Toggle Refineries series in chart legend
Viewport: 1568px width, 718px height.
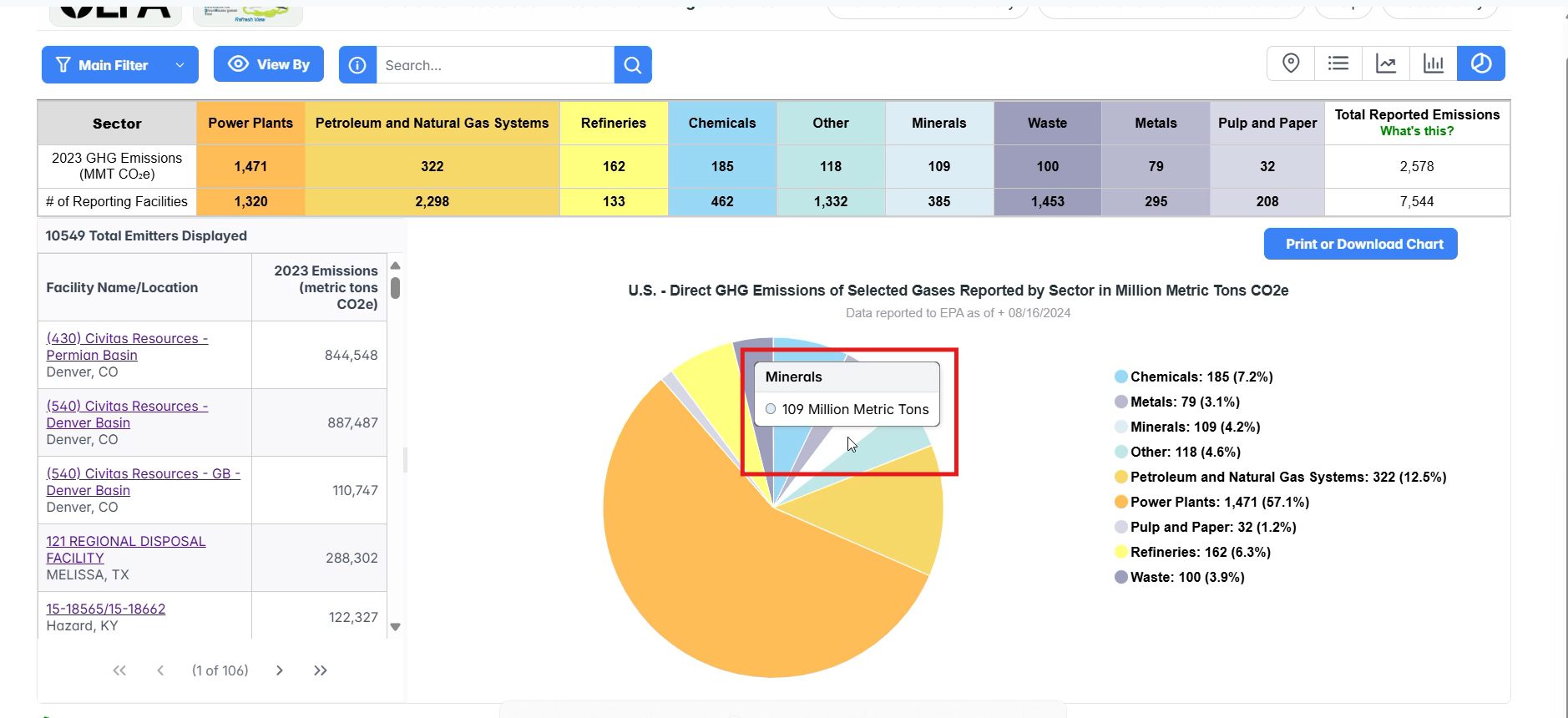pyautogui.click(x=1193, y=552)
